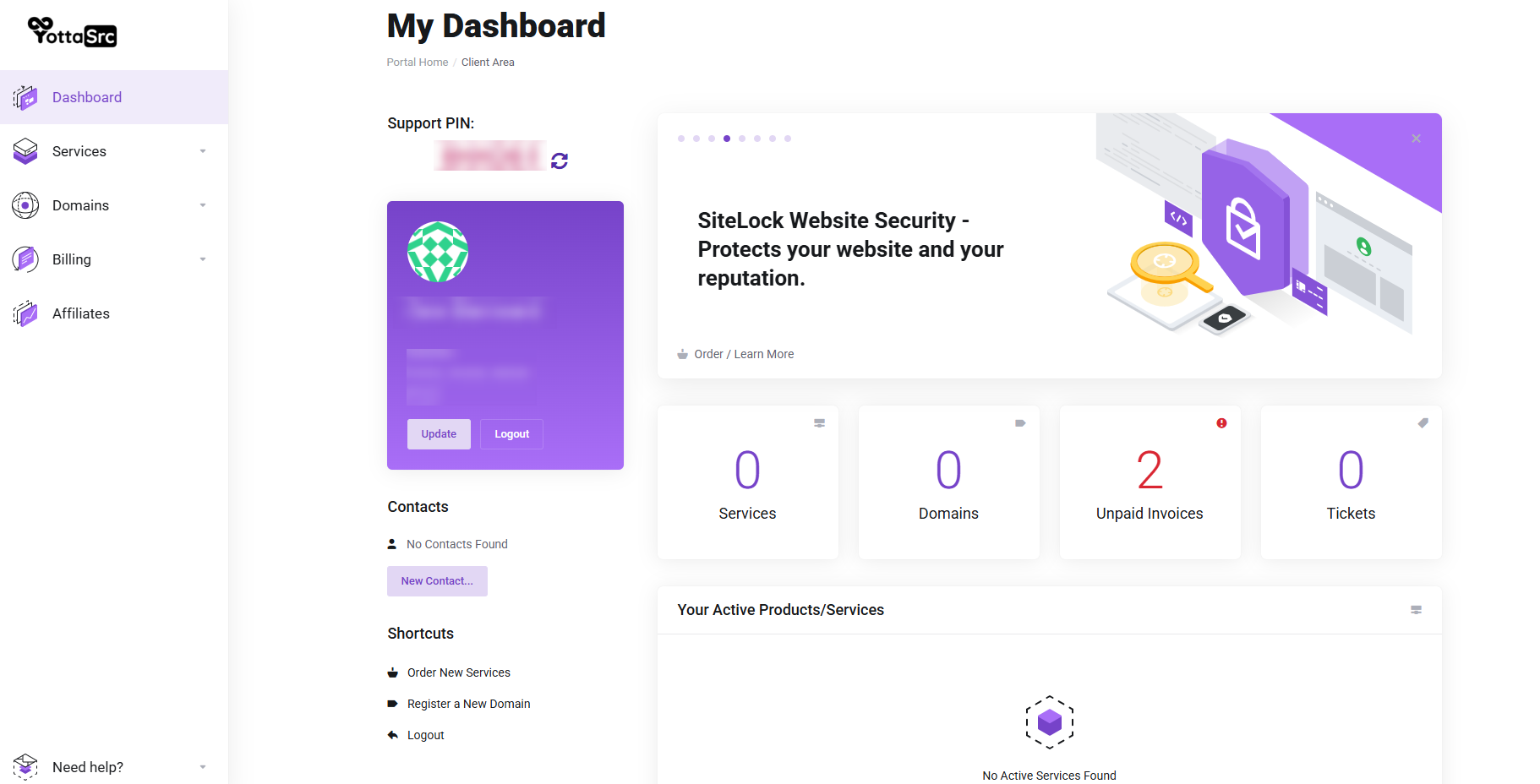Screen dimensions: 1540x784
Task: Click the Services stack icon in sidebar
Action: [x=25, y=151]
